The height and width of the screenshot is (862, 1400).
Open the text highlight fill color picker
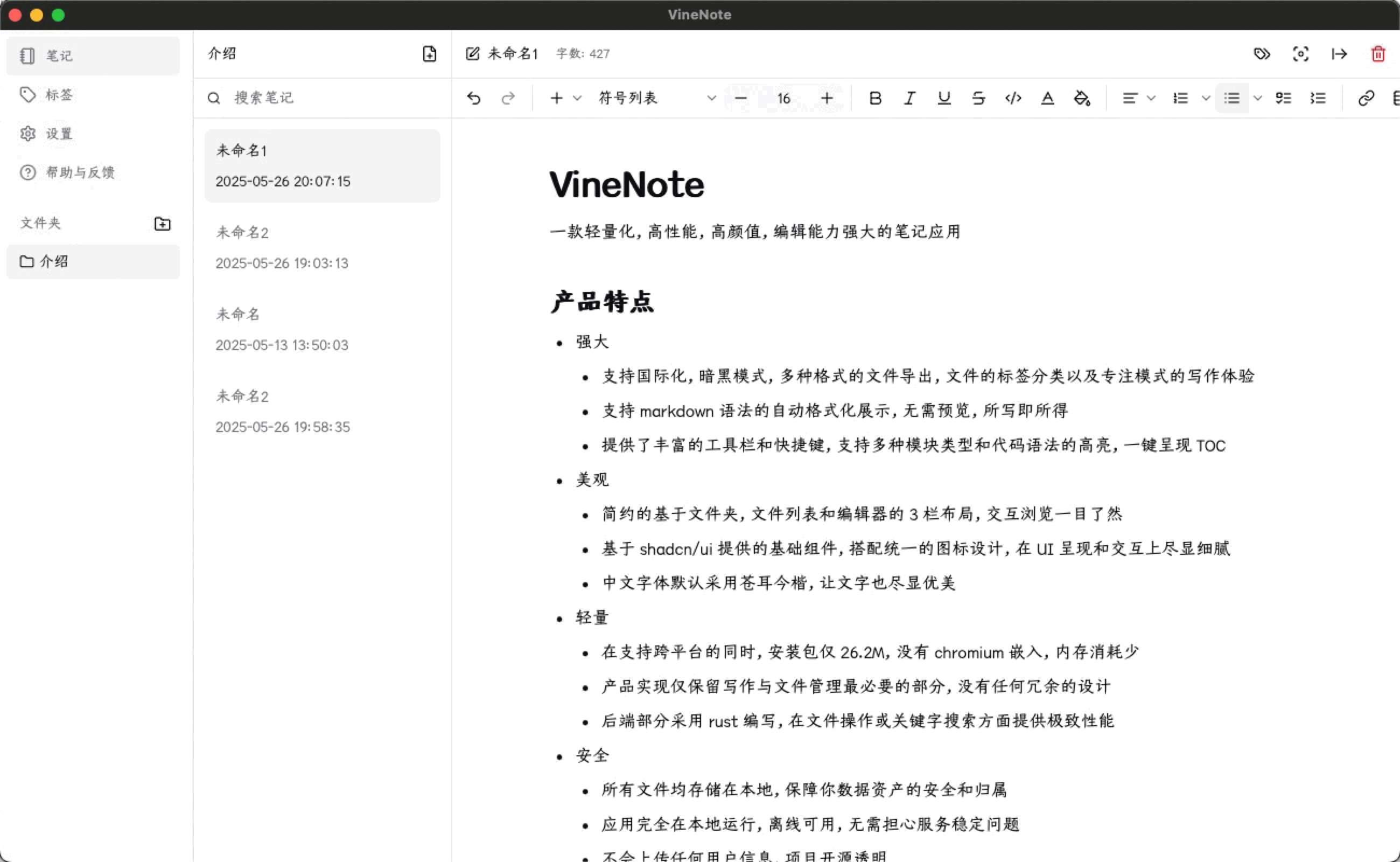tap(1081, 98)
